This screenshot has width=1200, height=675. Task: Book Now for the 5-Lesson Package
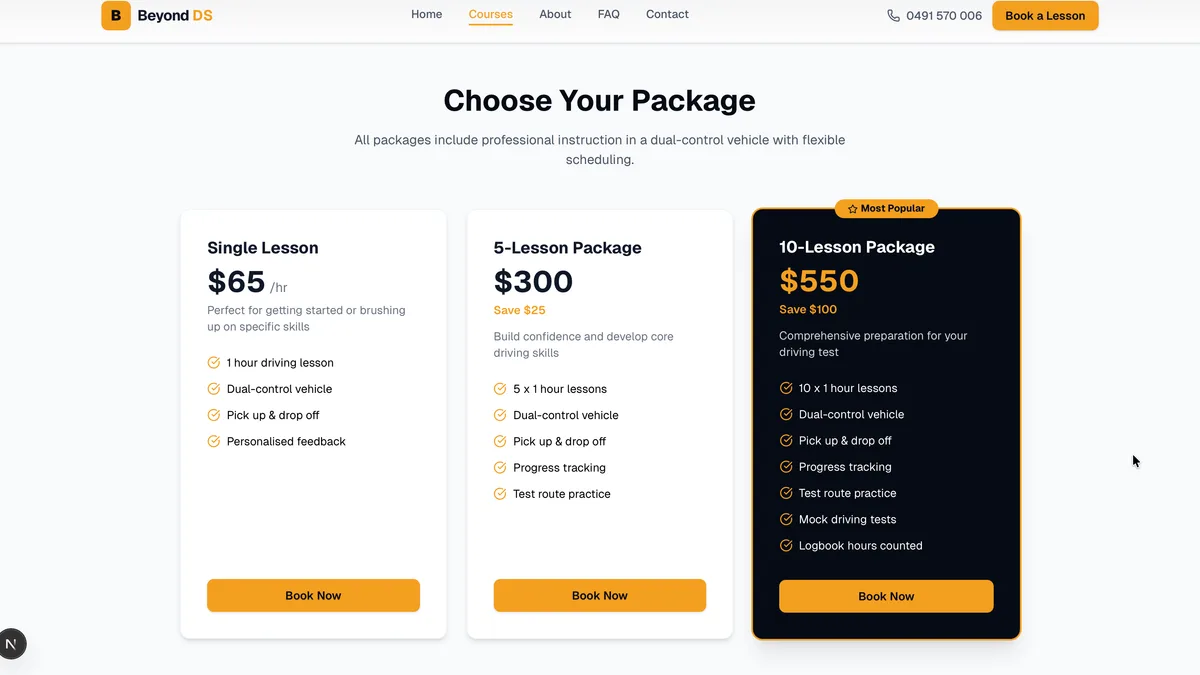[x=600, y=595]
